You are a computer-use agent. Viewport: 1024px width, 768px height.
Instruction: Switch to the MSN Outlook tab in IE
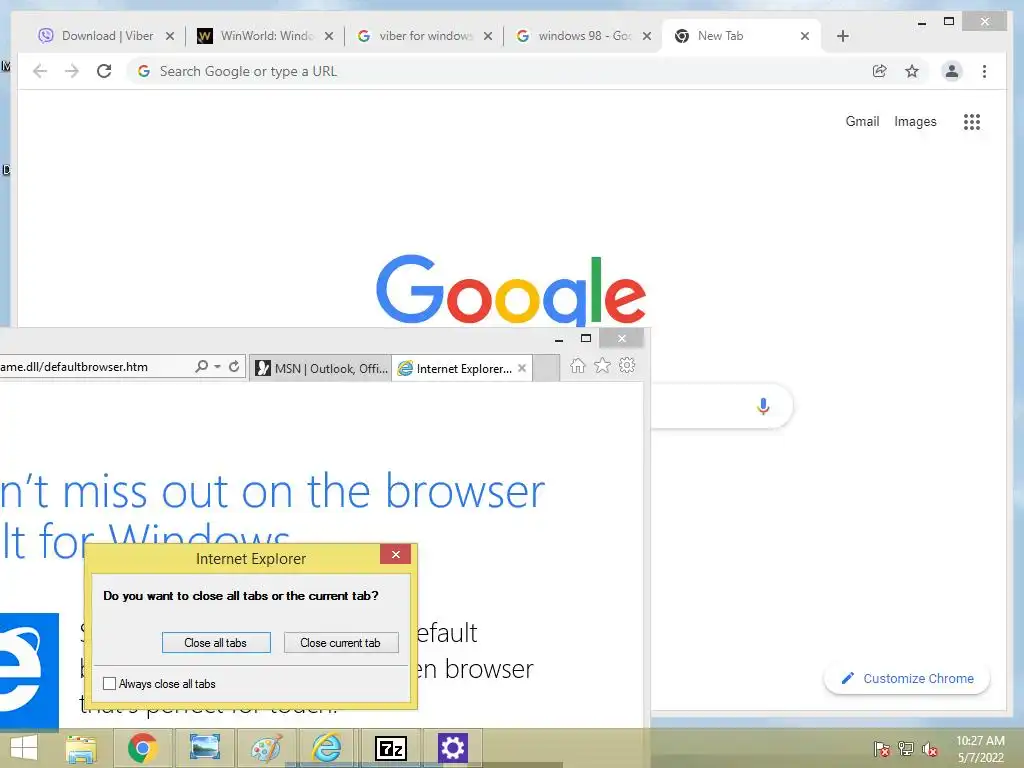click(321, 368)
